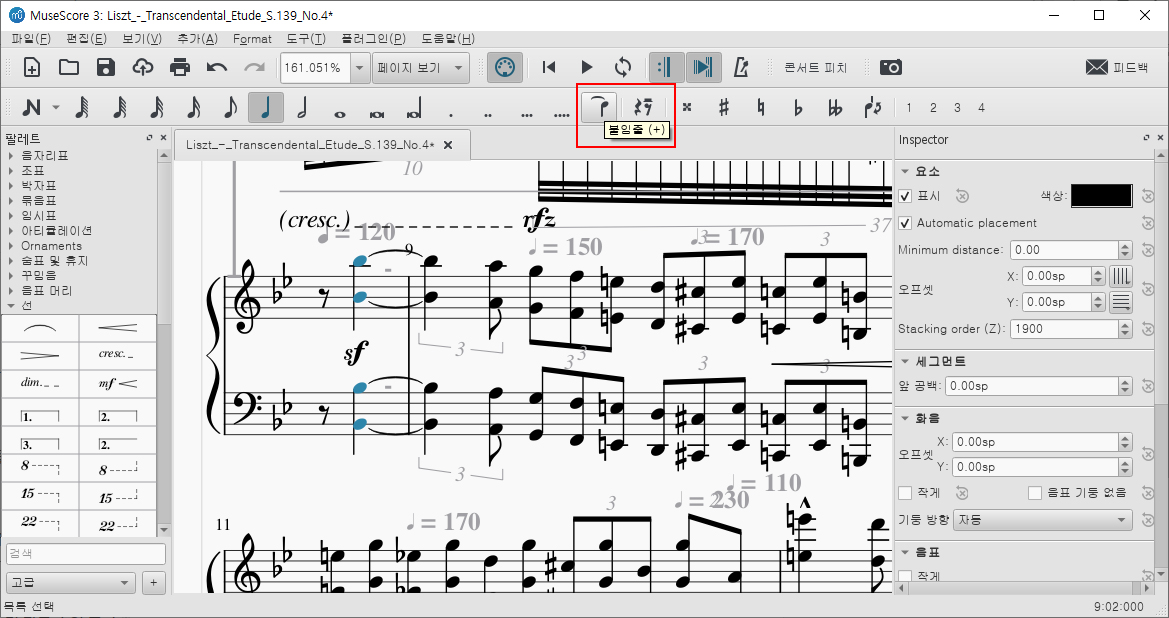Toggle pan score during playback

click(703, 68)
